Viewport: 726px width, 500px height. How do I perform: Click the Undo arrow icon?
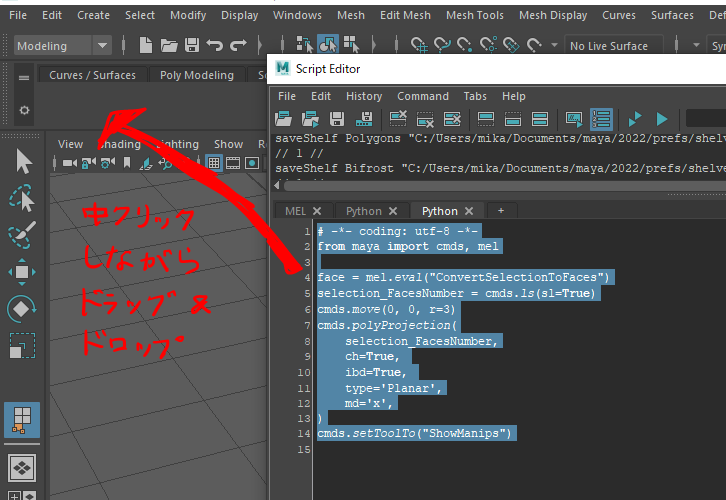point(214,45)
